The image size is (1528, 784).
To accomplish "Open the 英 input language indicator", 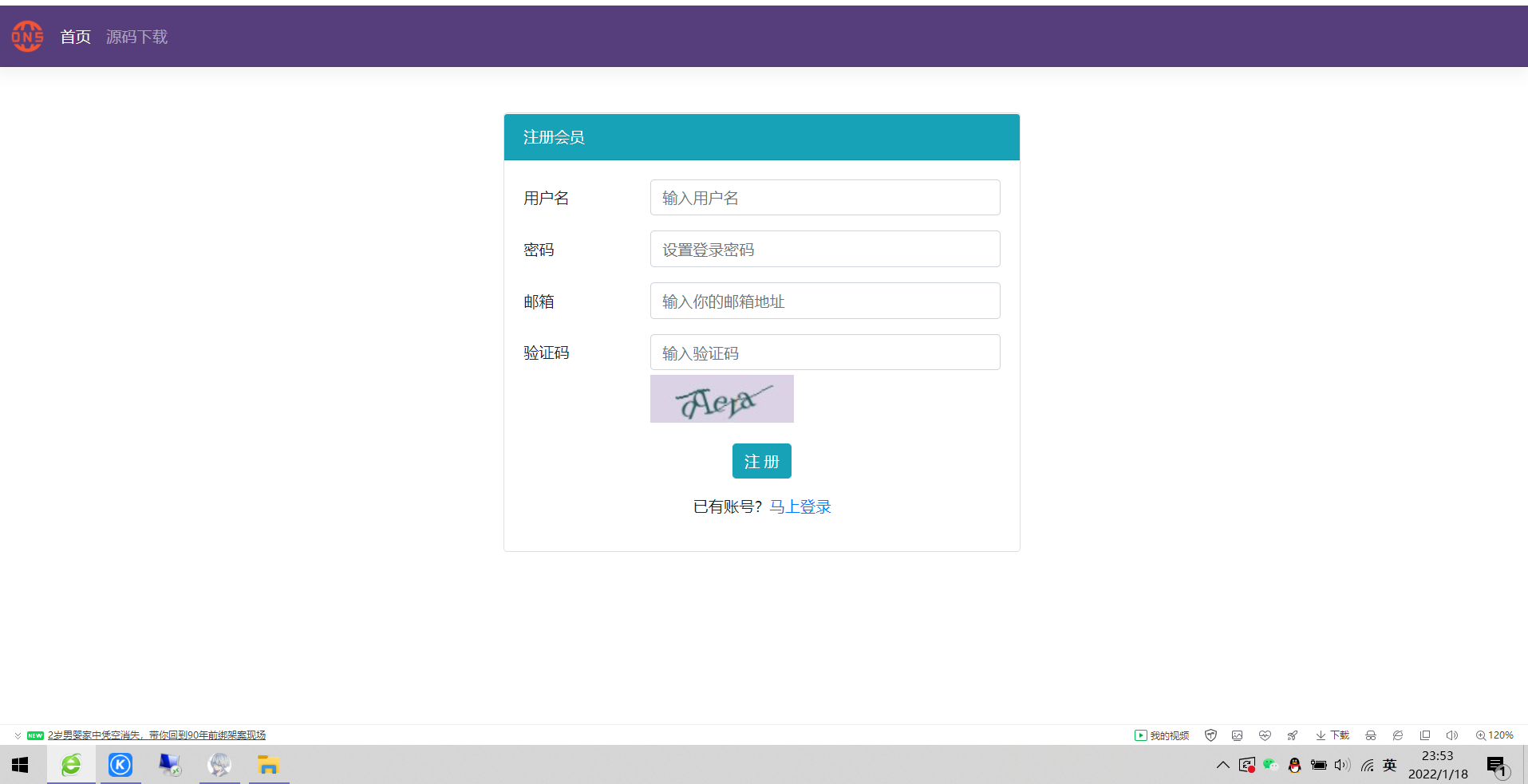I will (x=1388, y=765).
